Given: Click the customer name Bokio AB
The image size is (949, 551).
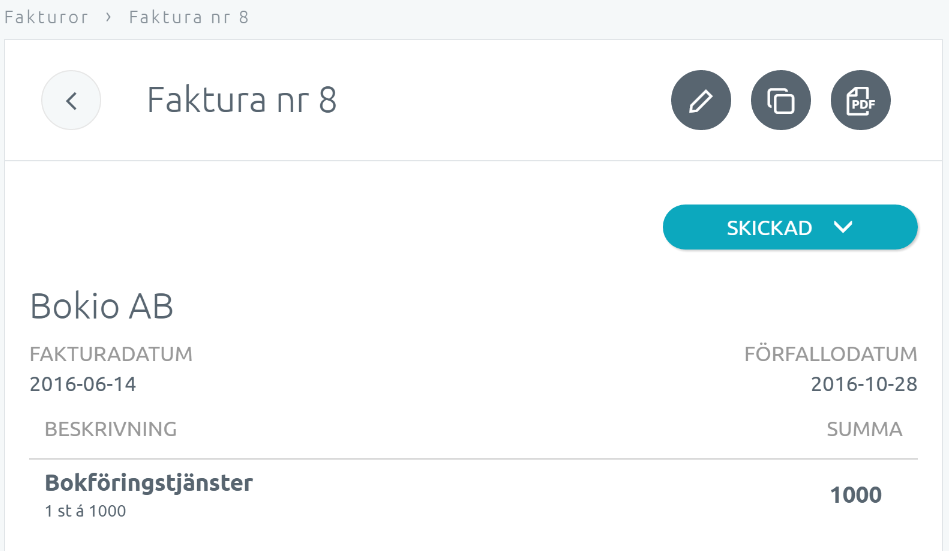Looking at the screenshot, I should 102,306.
